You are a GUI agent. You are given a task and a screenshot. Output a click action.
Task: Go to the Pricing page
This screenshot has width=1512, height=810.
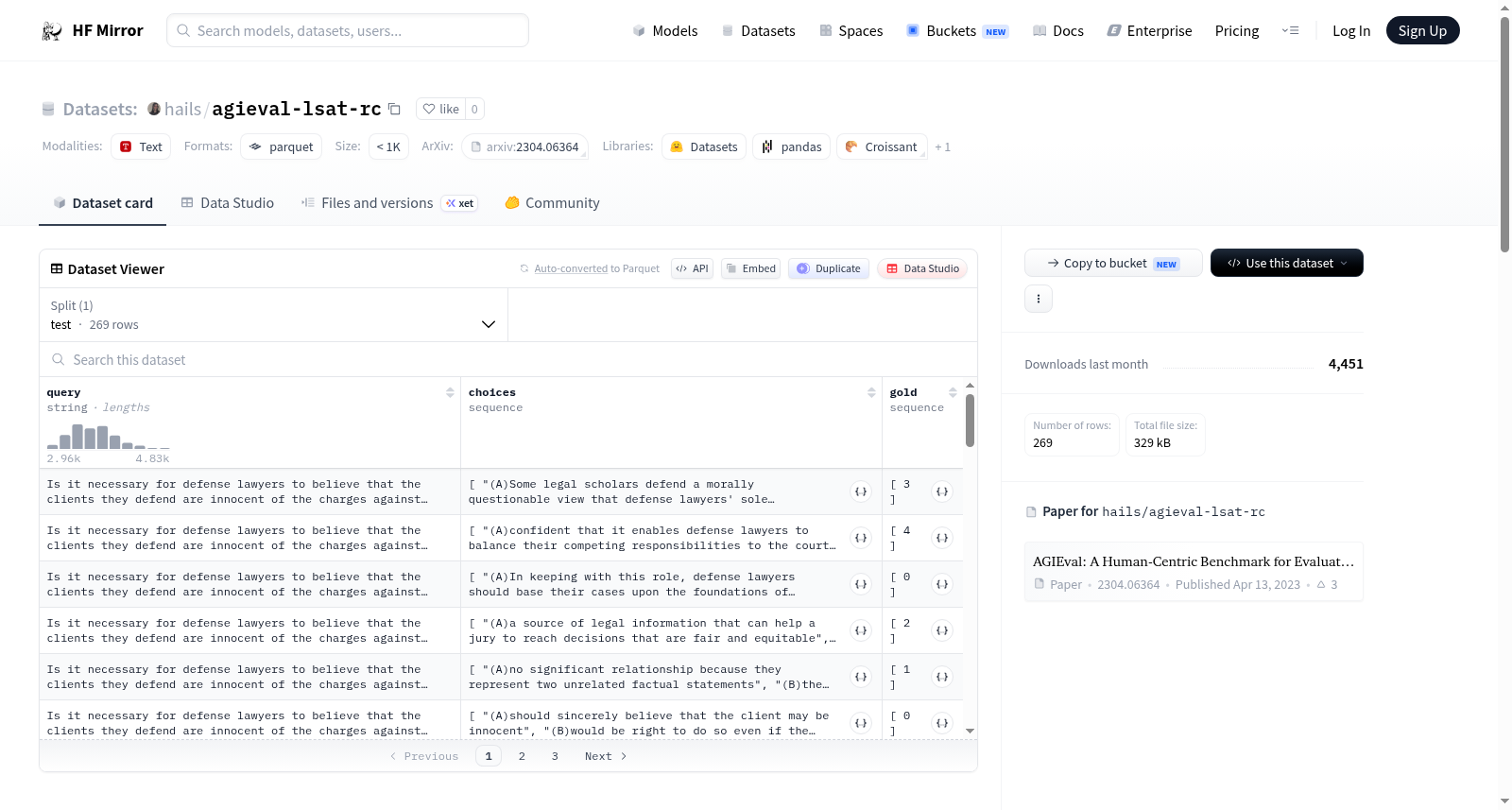(1237, 30)
